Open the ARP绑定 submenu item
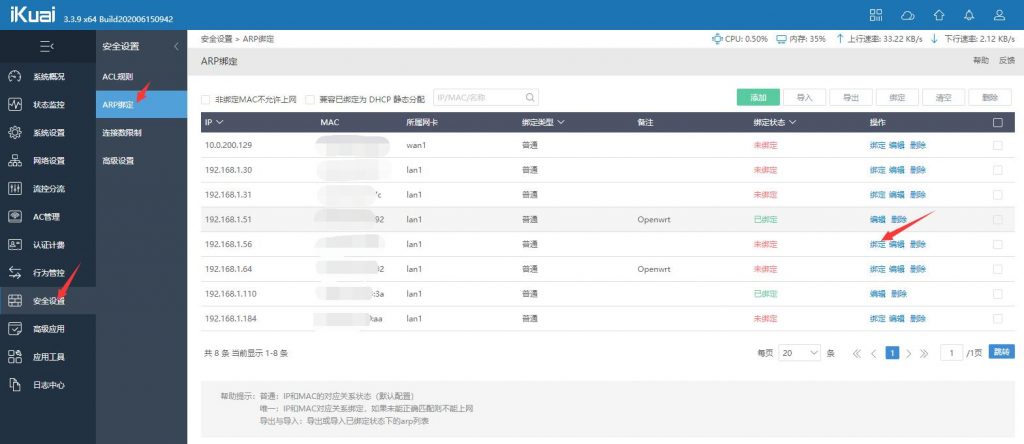 click(x=141, y=104)
